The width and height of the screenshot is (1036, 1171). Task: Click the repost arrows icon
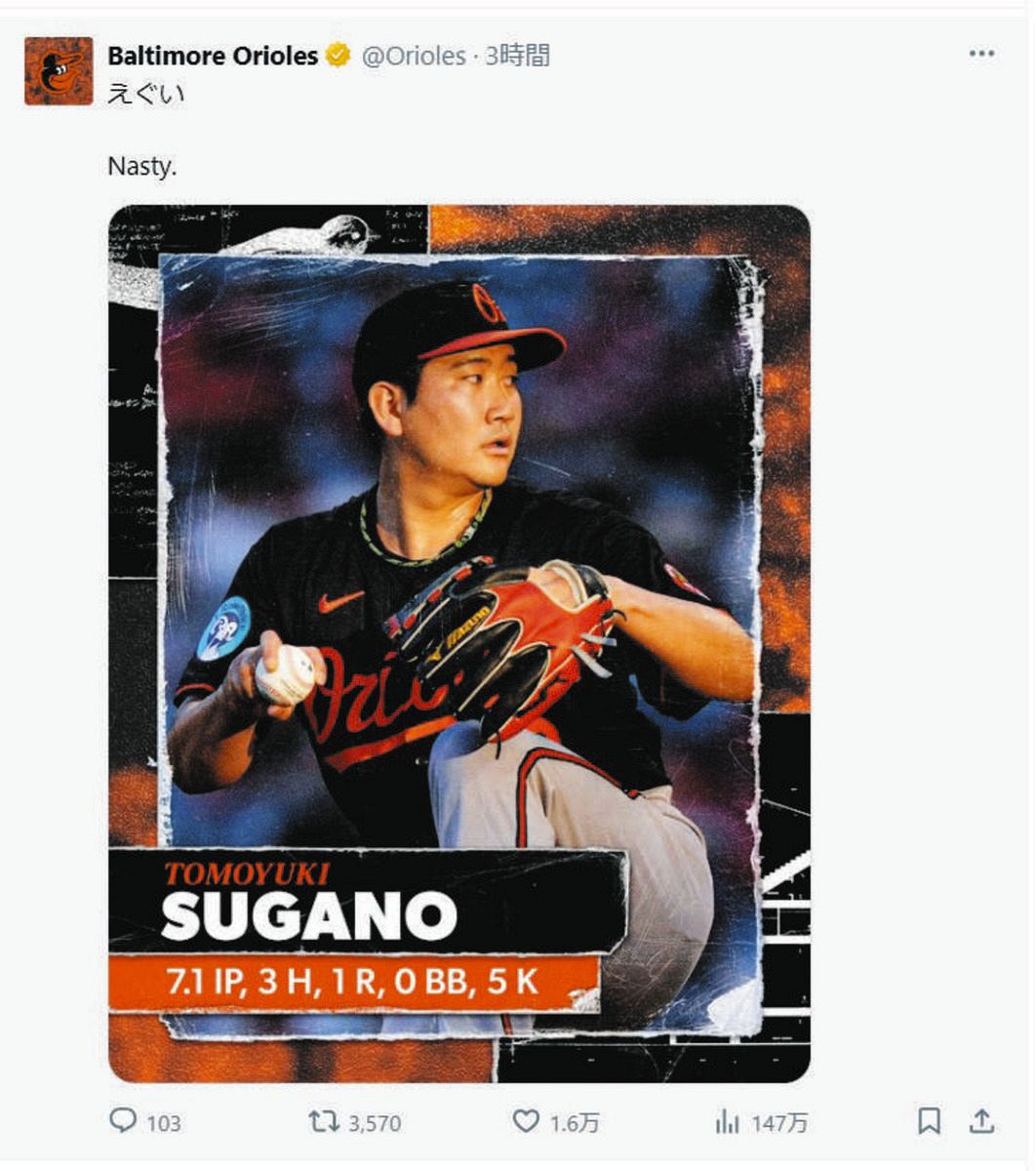(x=324, y=1121)
